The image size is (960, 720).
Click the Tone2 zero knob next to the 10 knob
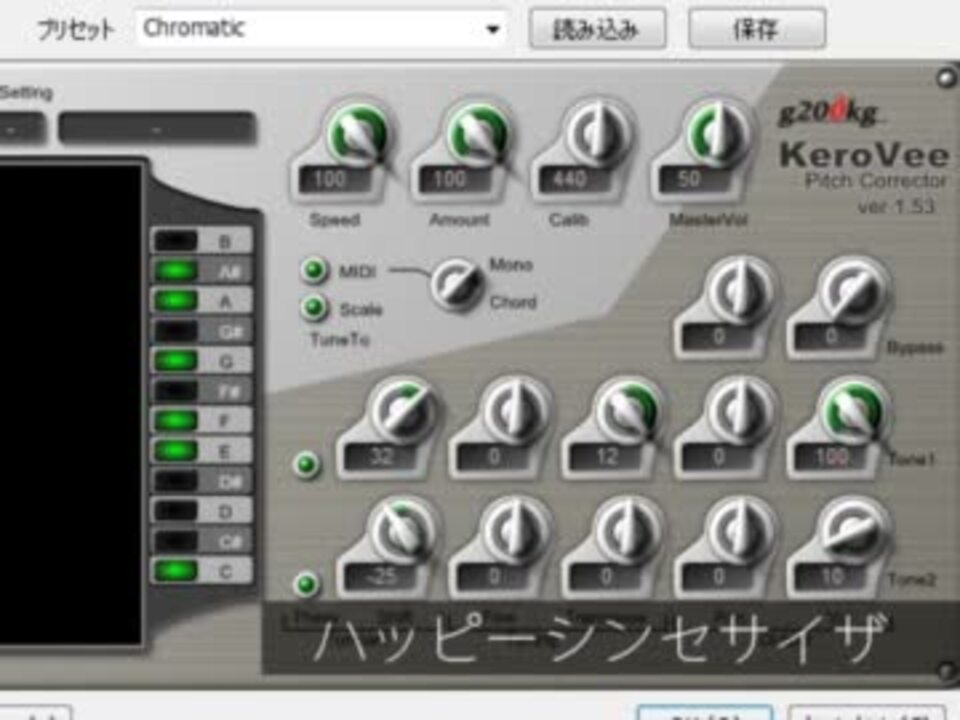click(x=740, y=531)
